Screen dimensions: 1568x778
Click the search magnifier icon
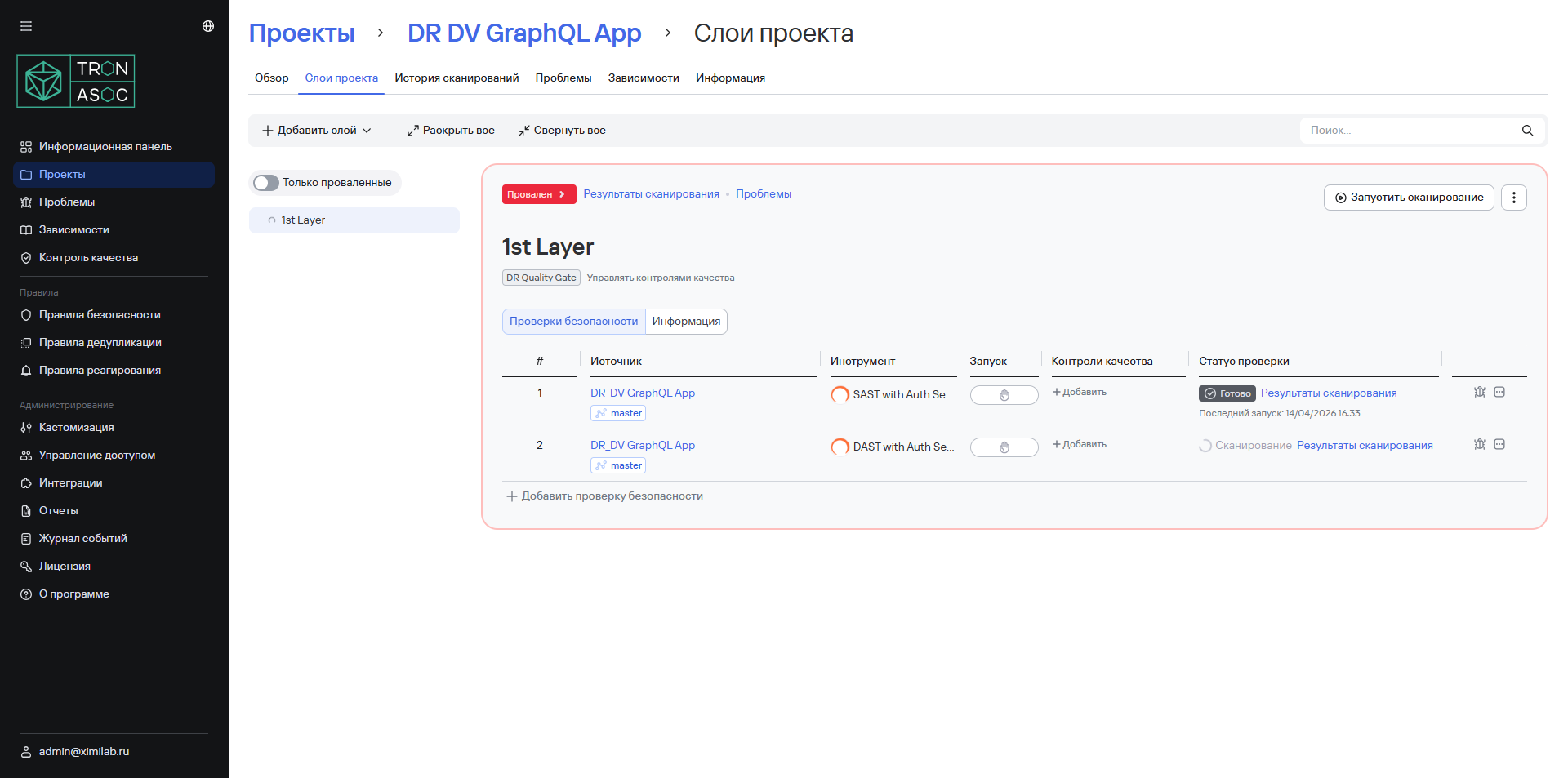click(1527, 131)
